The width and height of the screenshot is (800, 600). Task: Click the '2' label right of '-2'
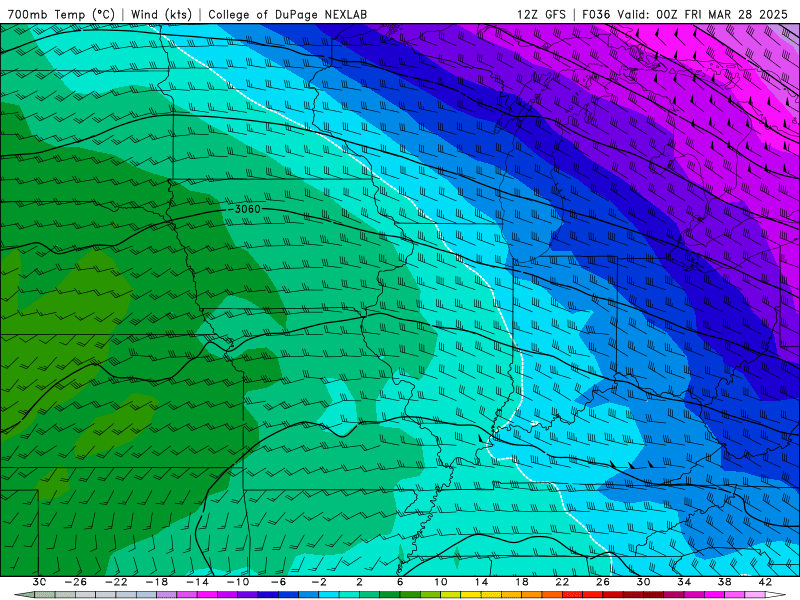point(360,582)
